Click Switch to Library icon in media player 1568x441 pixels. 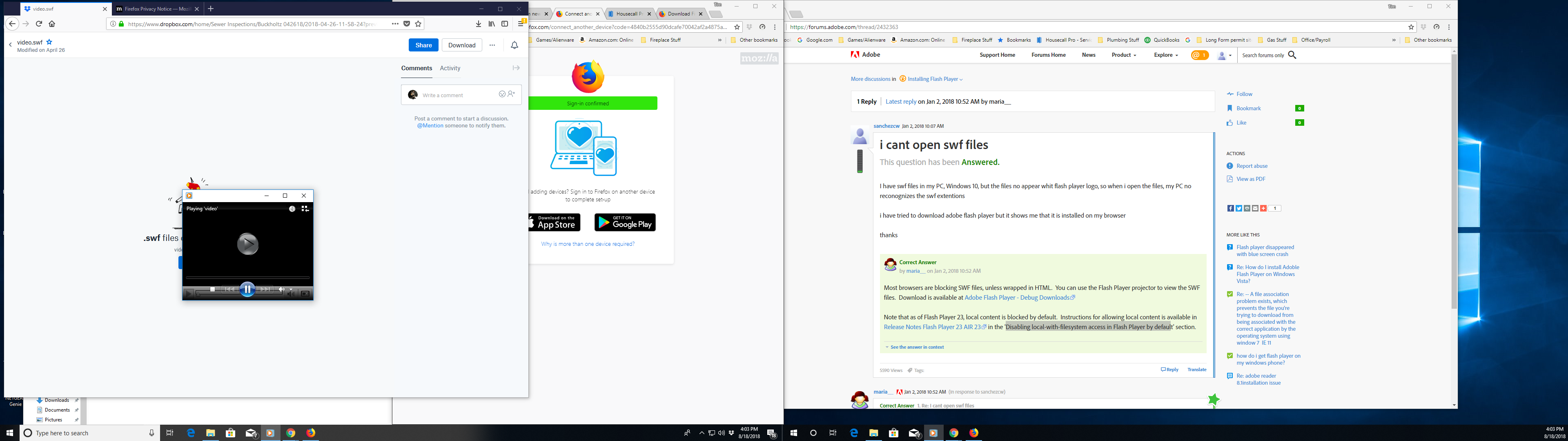pos(305,208)
